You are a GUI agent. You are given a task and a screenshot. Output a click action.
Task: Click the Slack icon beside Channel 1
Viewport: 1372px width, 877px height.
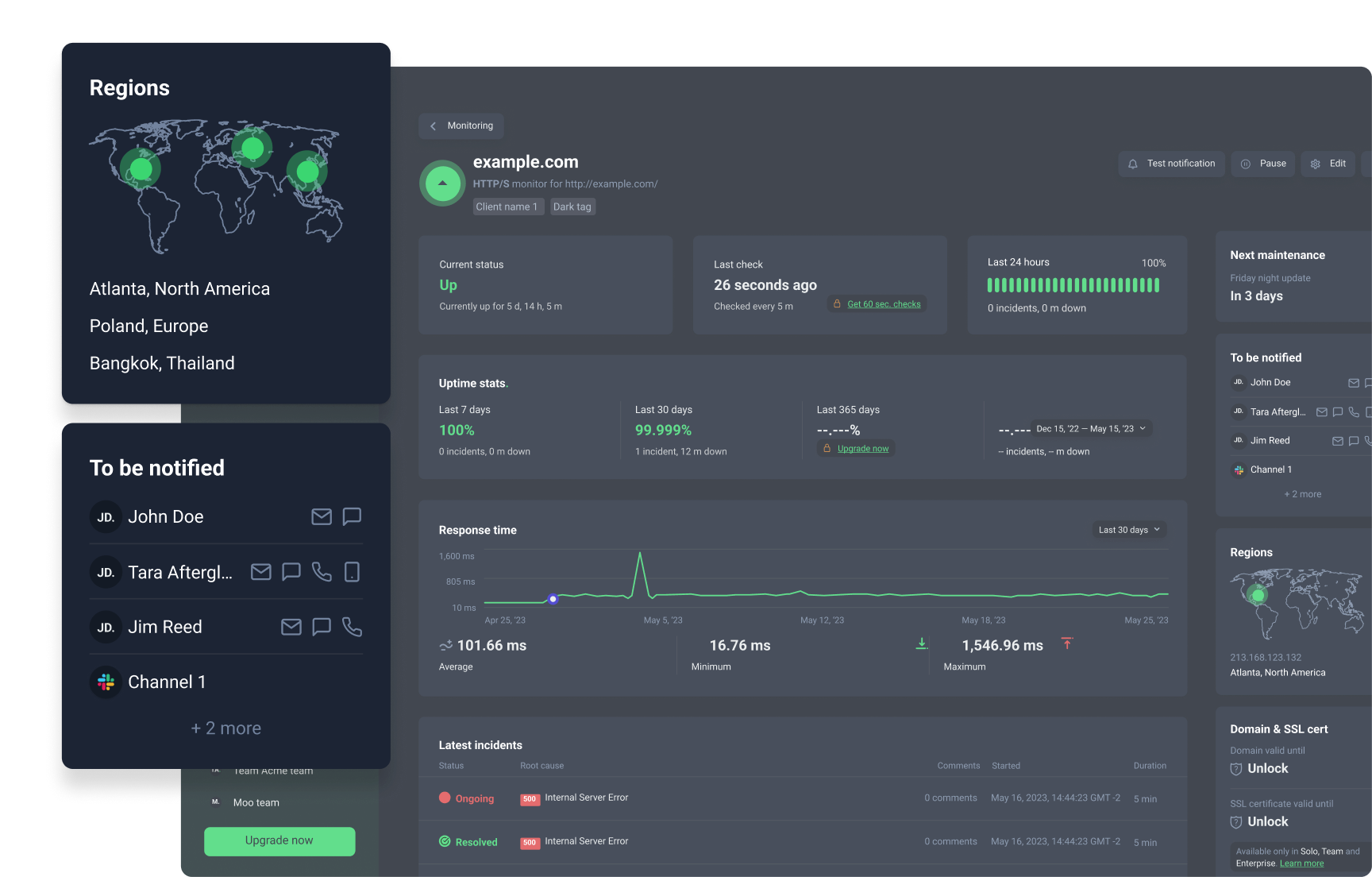point(106,682)
